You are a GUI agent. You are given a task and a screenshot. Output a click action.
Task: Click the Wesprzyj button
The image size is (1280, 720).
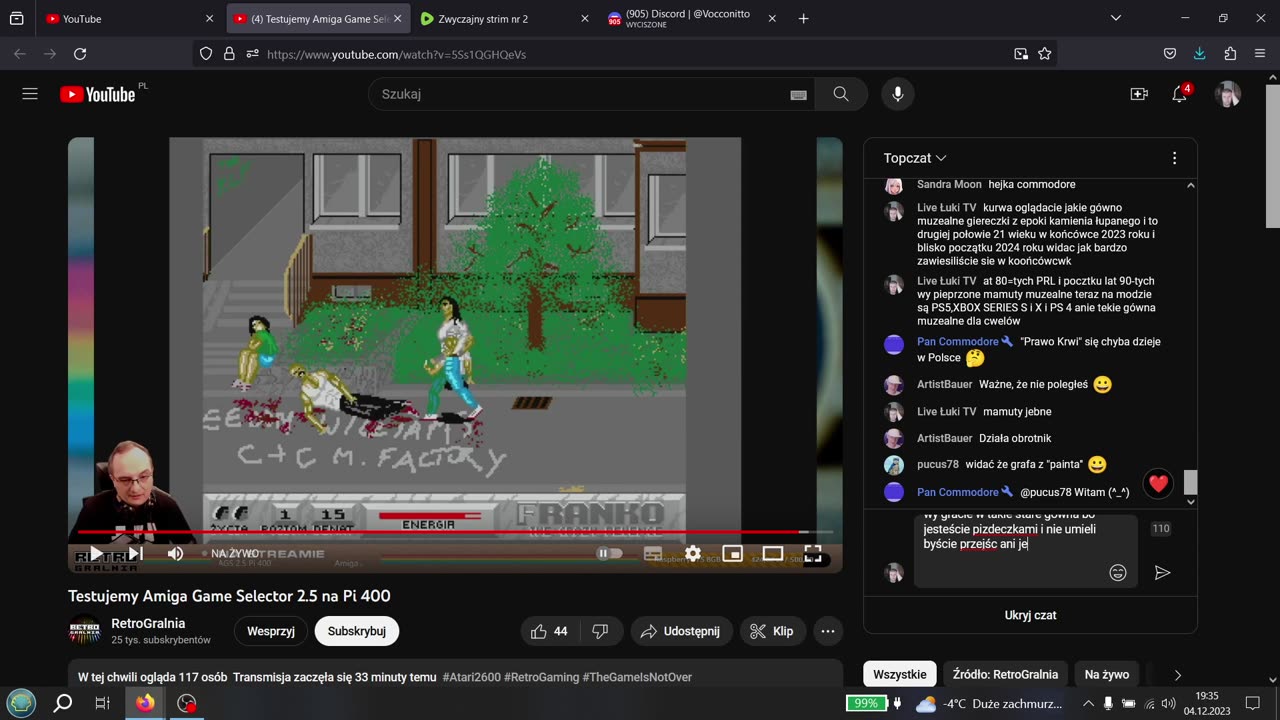coord(271,631)
